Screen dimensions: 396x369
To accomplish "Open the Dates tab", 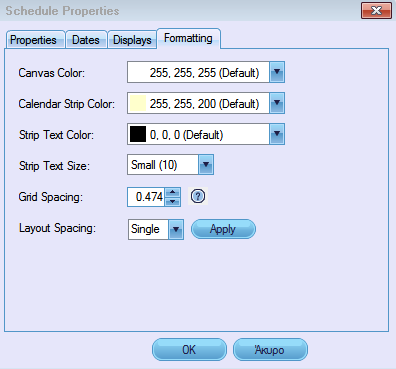I will [86, 40].
